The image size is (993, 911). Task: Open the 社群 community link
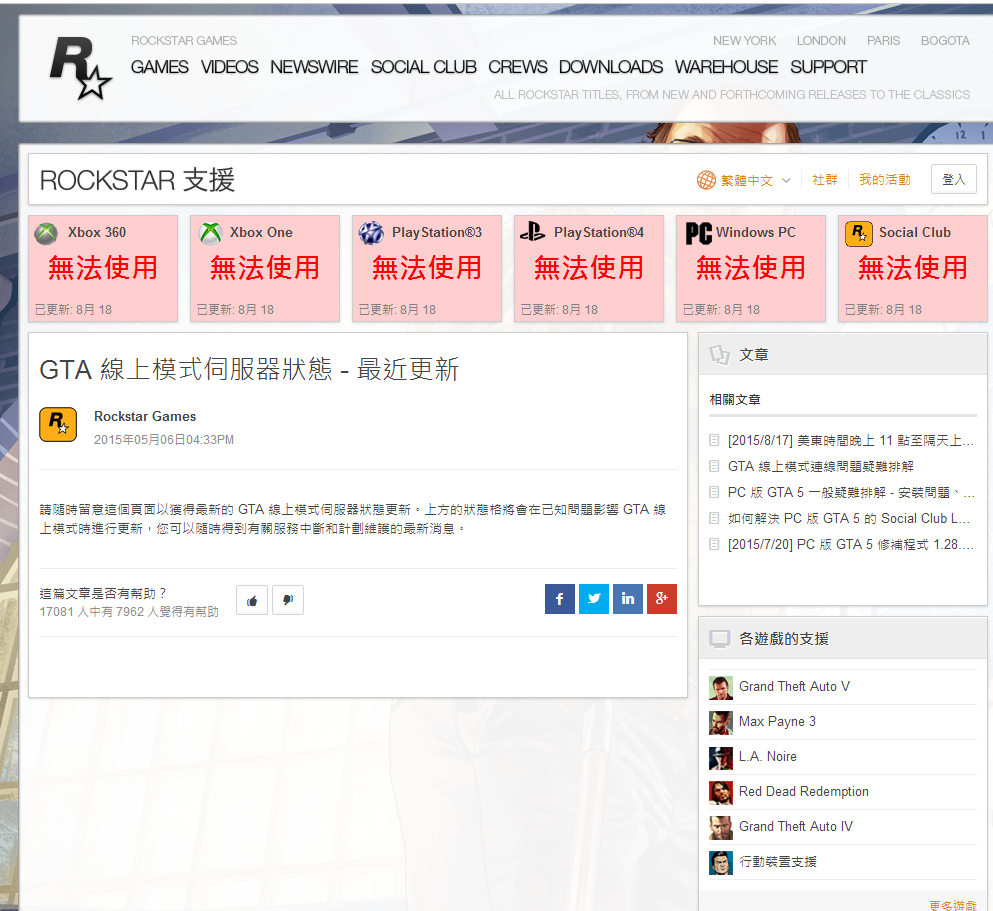coord(825,180)
